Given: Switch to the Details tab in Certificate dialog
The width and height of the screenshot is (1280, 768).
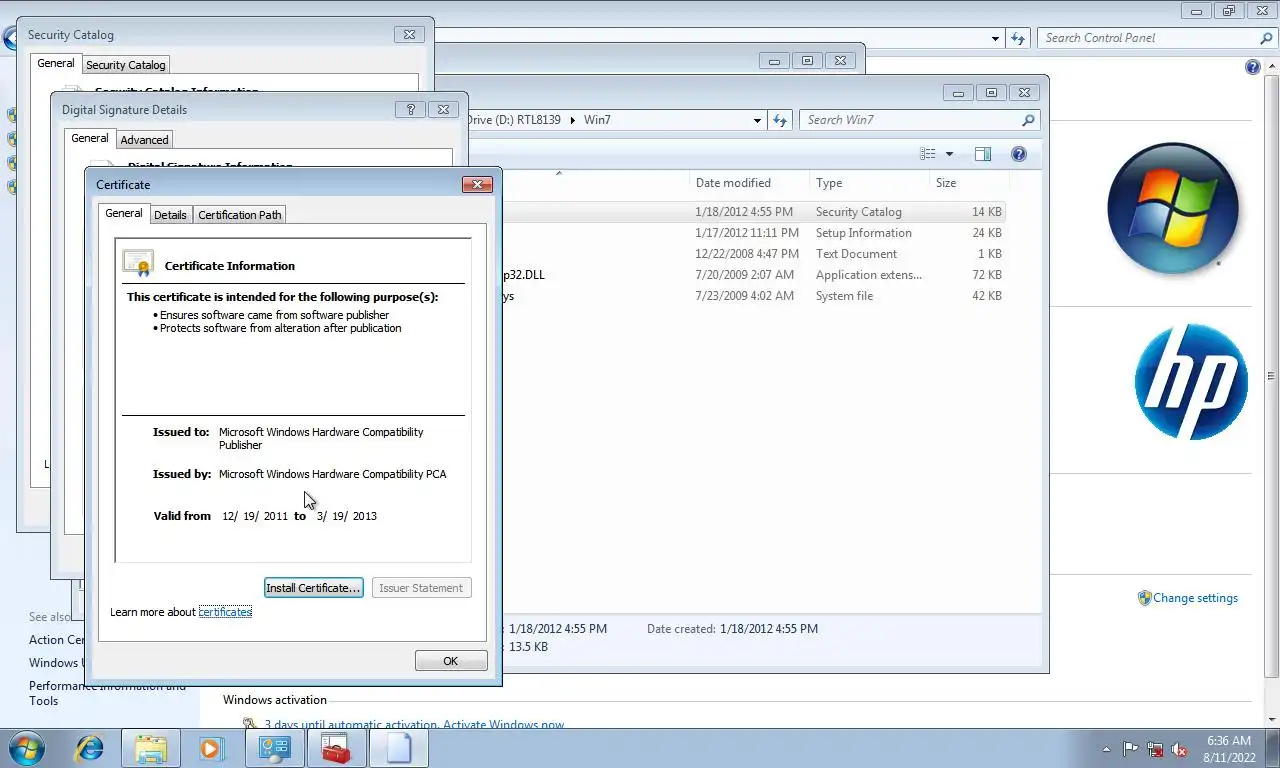Looking at the screenshot, I should coord(170,215).
